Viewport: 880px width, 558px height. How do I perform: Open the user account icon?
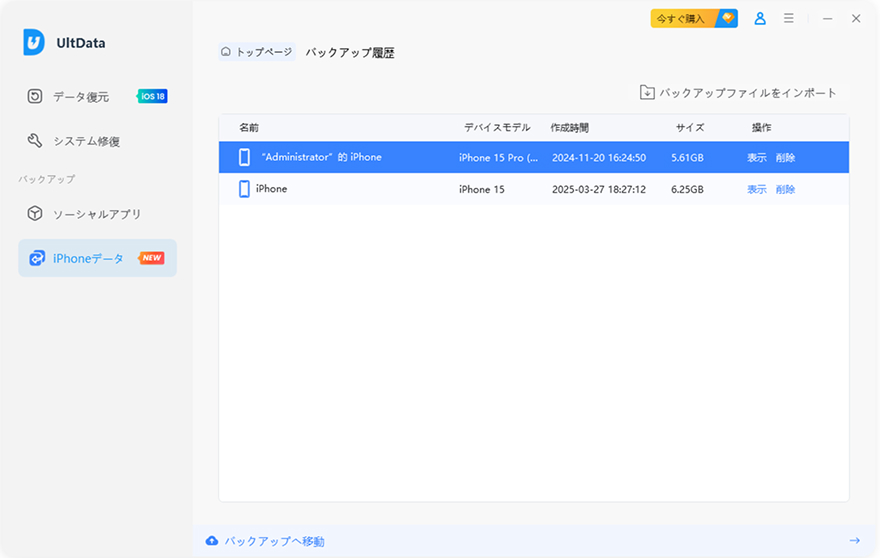760,19
